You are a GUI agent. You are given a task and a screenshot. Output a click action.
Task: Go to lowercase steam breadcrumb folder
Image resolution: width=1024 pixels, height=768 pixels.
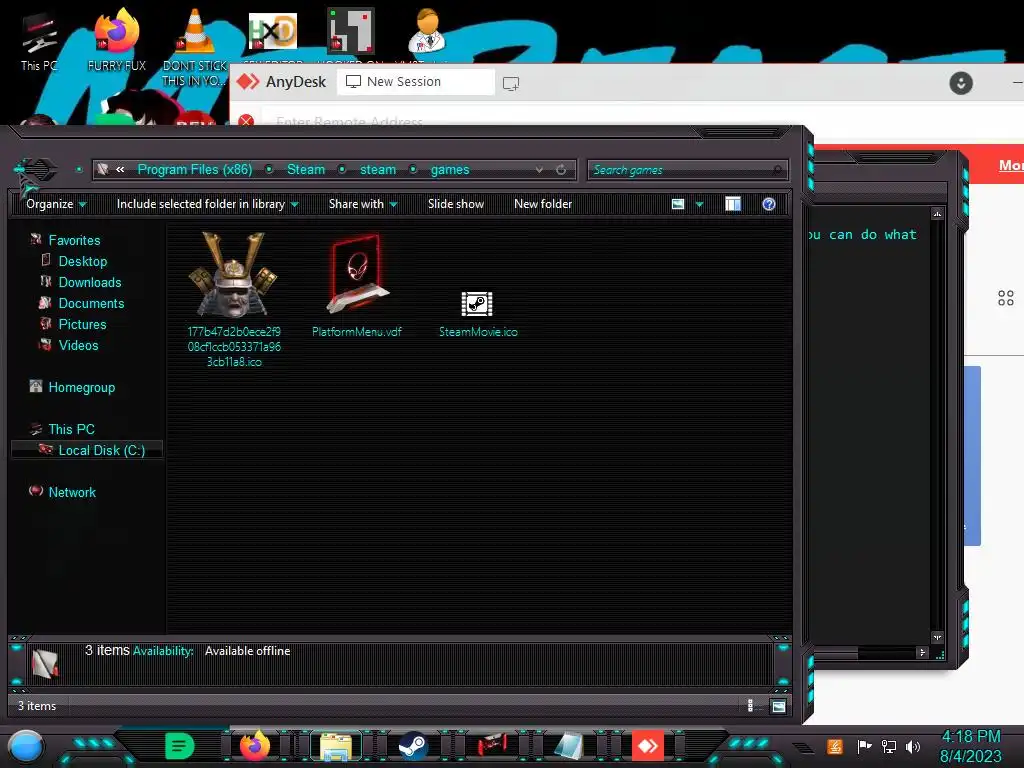[377, 170]
